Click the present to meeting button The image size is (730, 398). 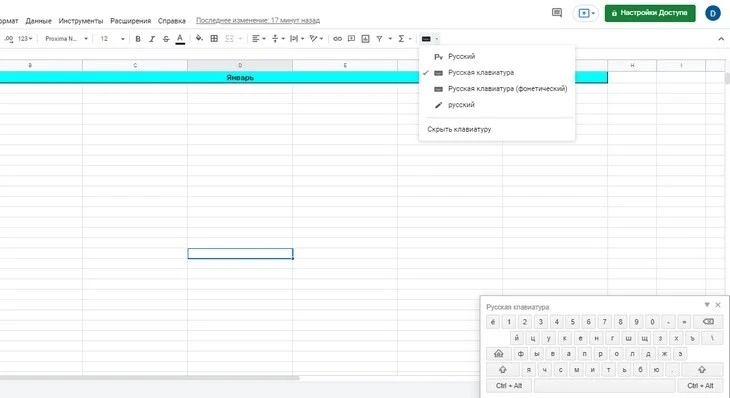coord(586,13)
